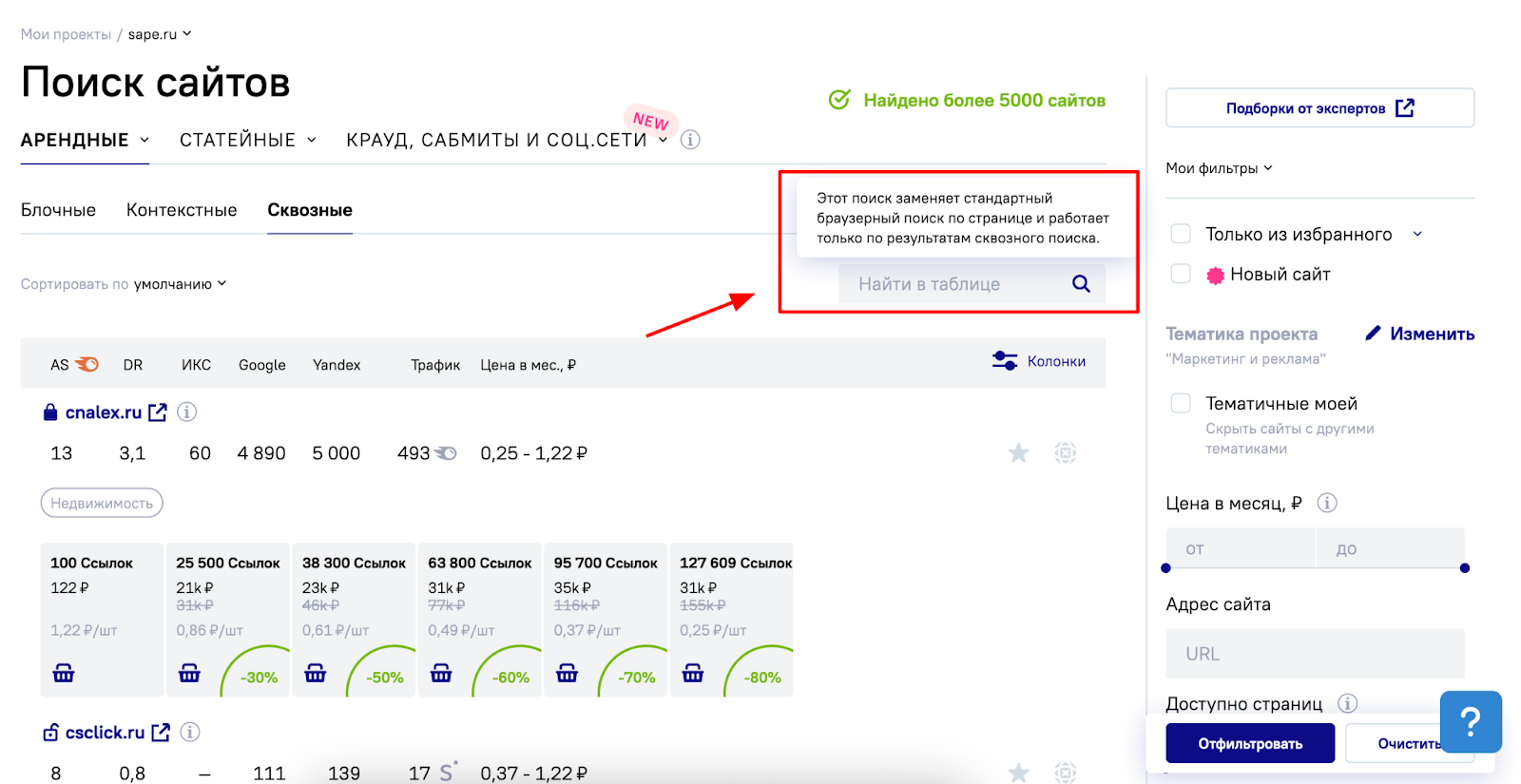Add 100 links package to basket
The height and width of the screenshot is (784, 1521).
pyautogui.click(x=64, y=673)
